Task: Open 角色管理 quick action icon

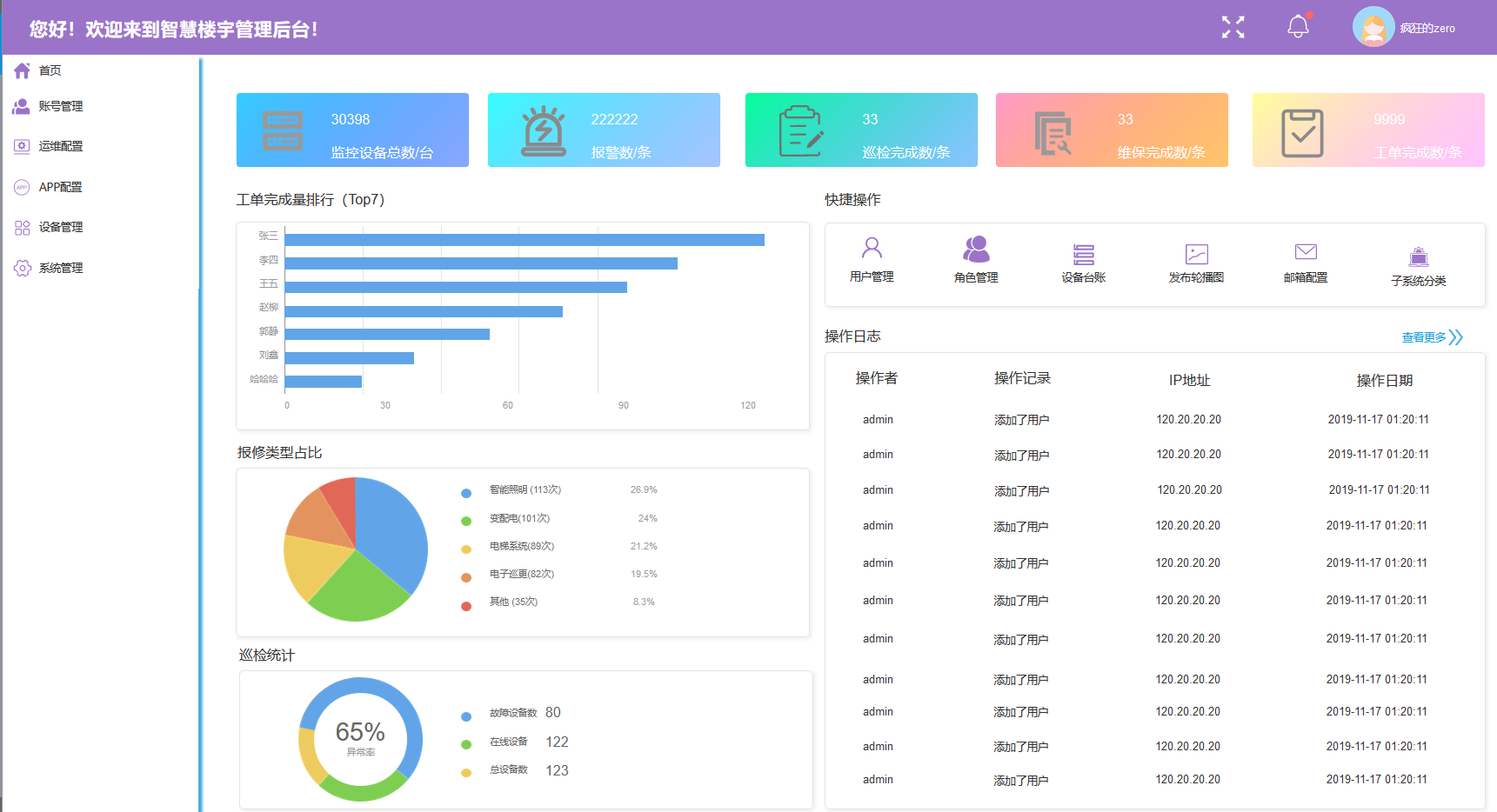Action: click(976, 249)
